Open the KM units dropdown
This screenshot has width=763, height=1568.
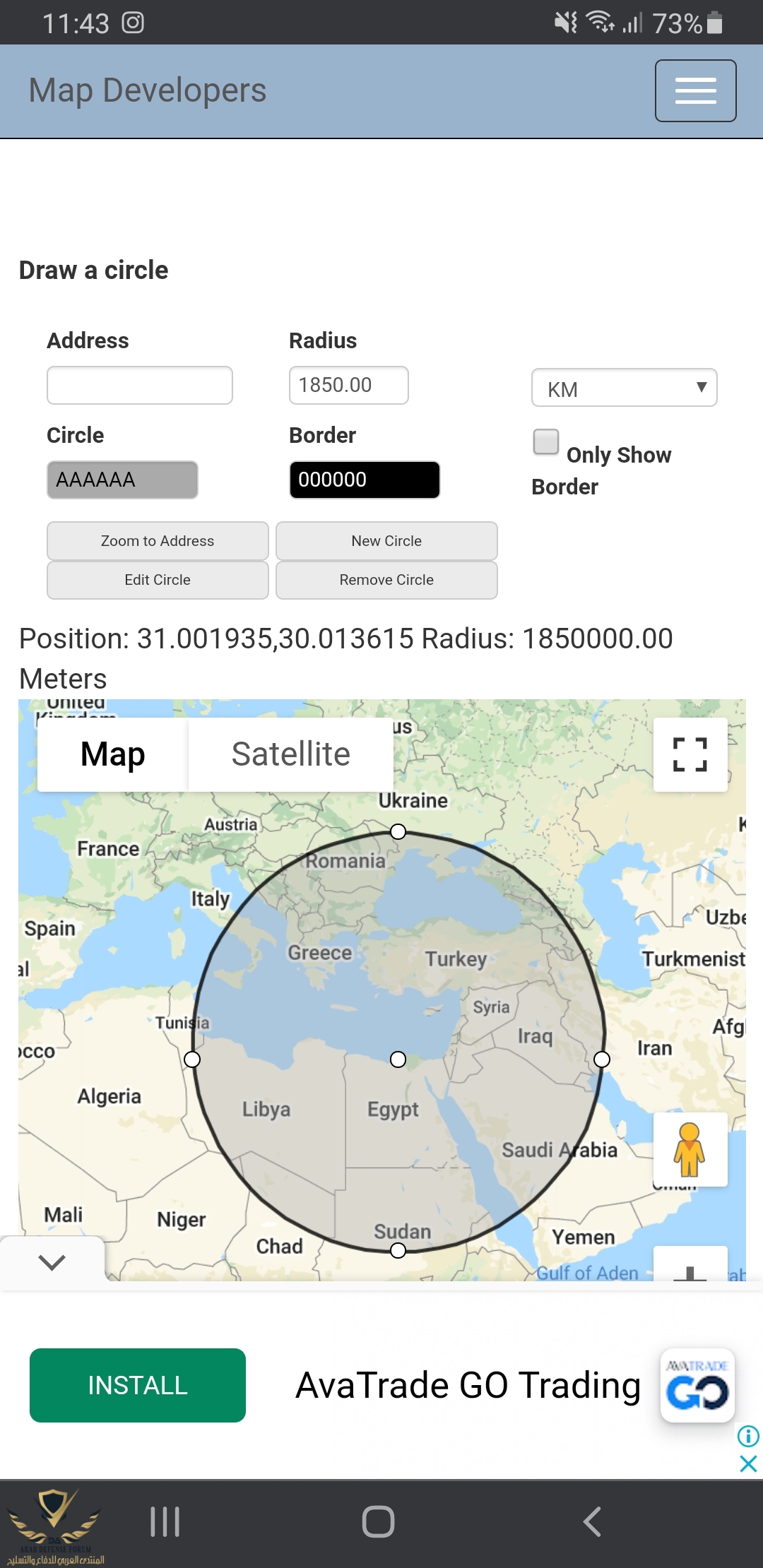click(x=624, y=388)
